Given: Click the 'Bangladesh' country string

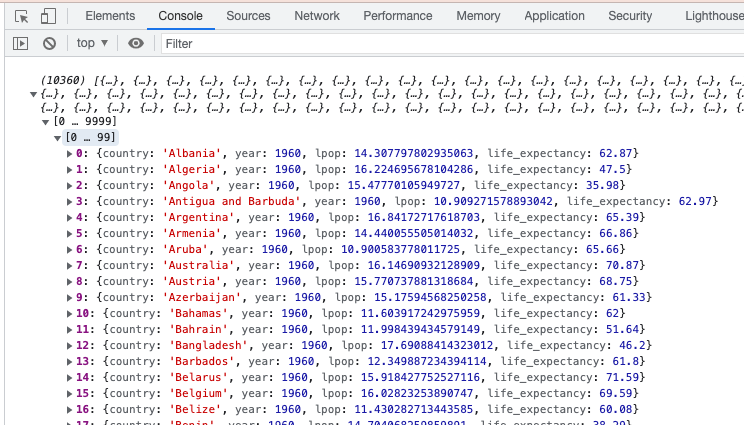Looking at the screenshot, I should pyautogui.click(x=208, y=345).
